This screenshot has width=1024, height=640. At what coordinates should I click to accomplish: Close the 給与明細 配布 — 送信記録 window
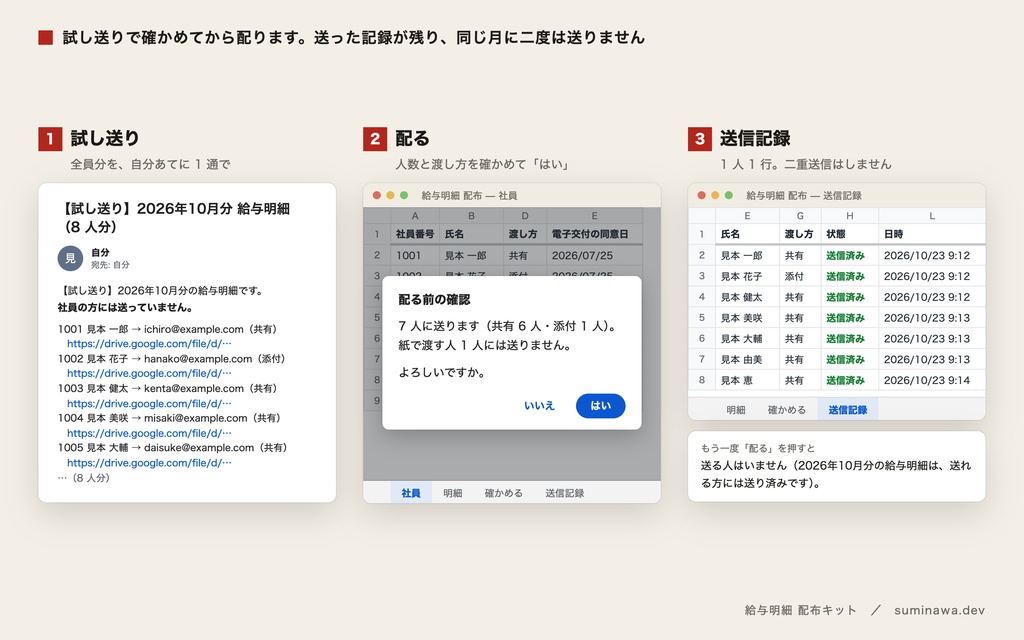701,195
